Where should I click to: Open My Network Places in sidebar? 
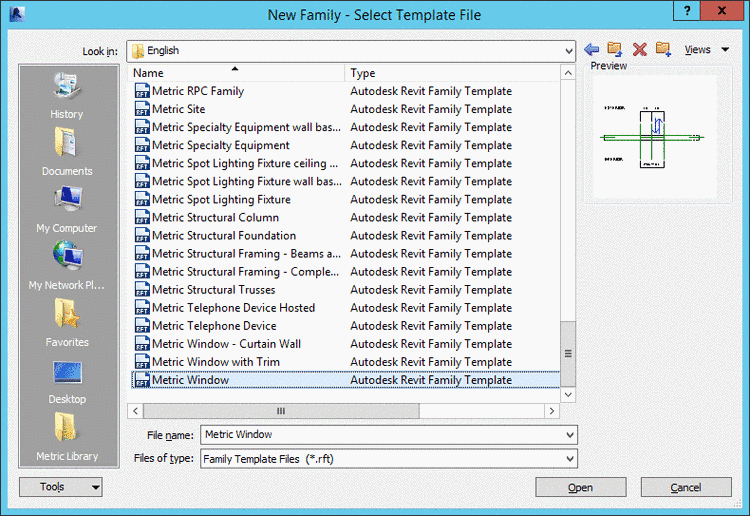tap(66, 266)
